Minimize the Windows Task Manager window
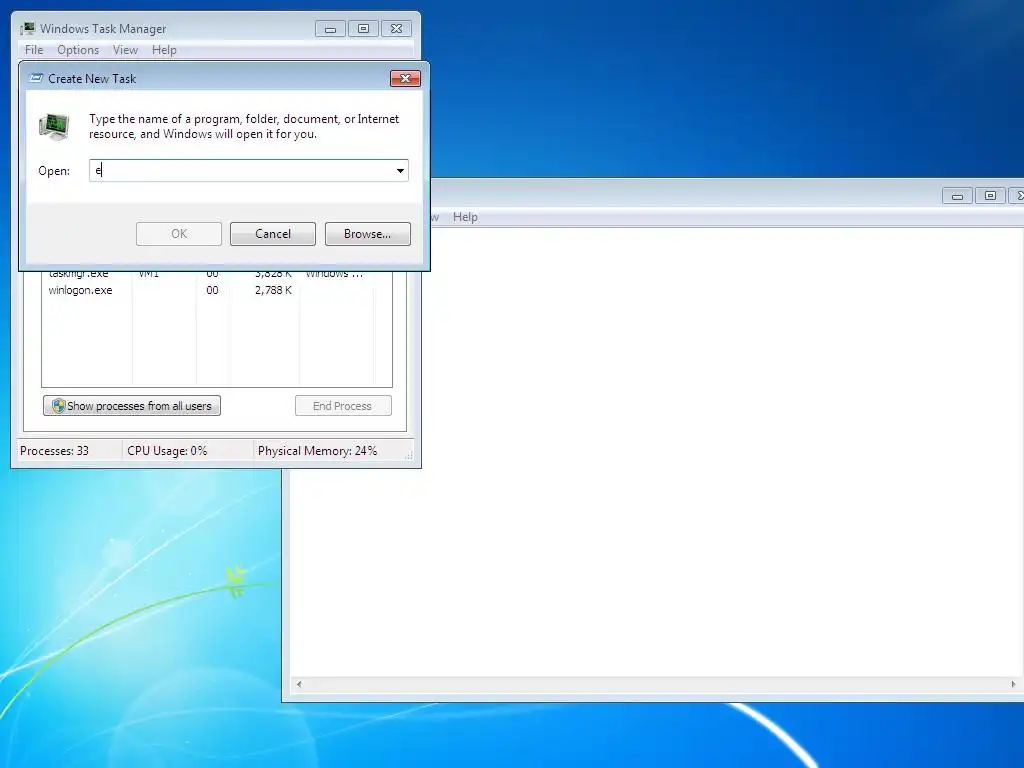Image resolution: width=1024 pixels, height=768 pixels. click(x=330, y=29)
